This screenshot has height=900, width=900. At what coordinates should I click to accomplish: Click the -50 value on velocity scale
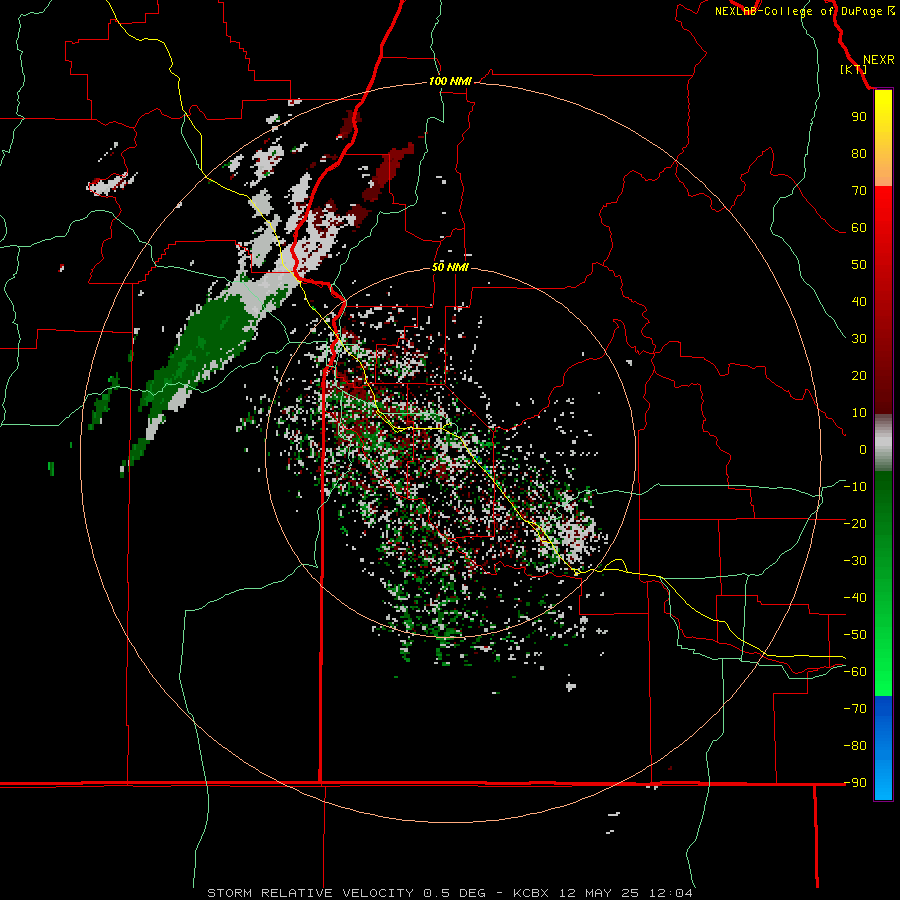[x=855, y=635]
